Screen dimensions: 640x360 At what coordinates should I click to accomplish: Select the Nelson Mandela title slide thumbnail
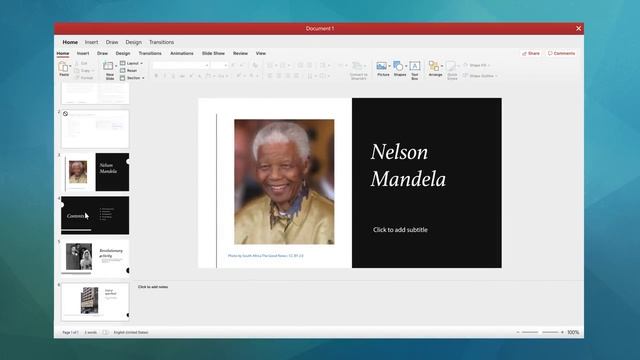(95, 172)
